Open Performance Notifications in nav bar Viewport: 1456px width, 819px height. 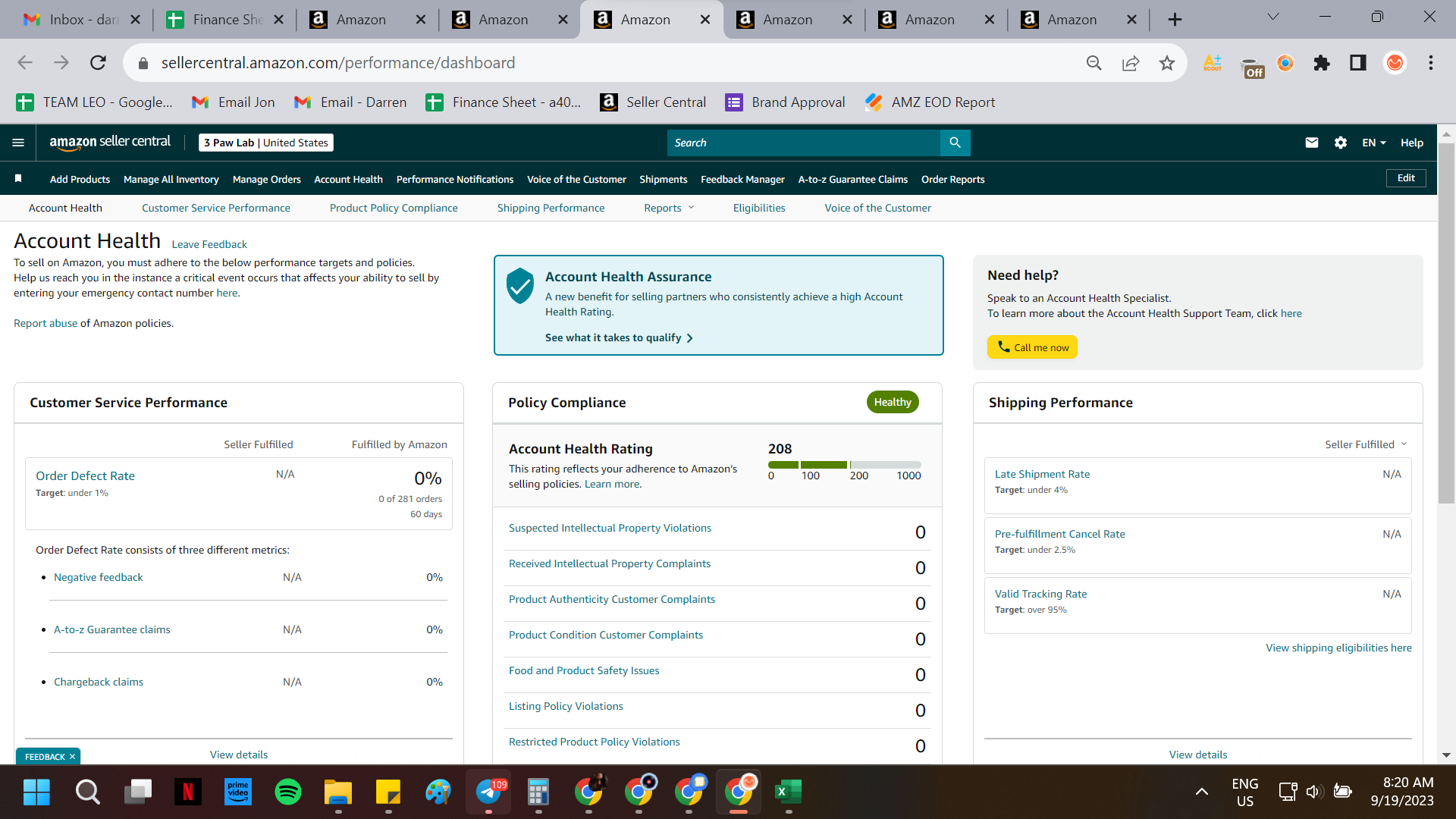tap(455, 180)
